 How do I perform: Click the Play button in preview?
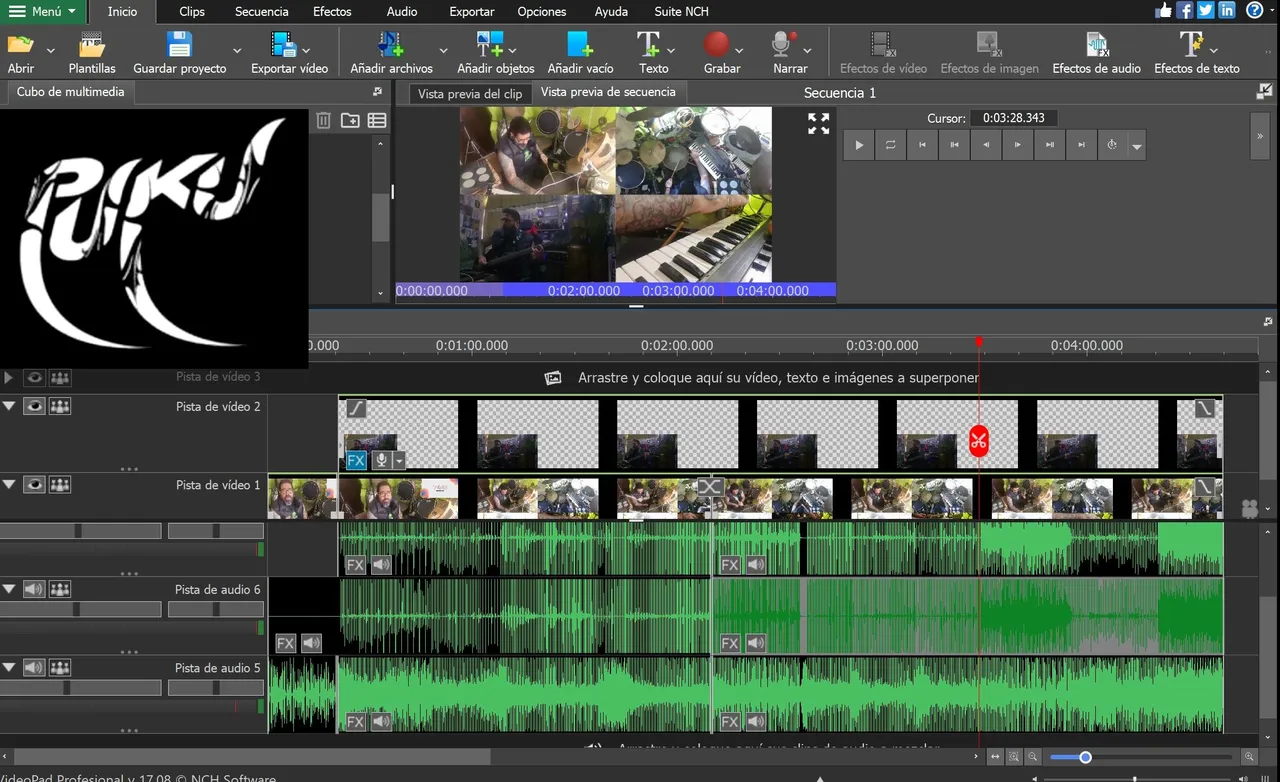[x=858, y=145]
